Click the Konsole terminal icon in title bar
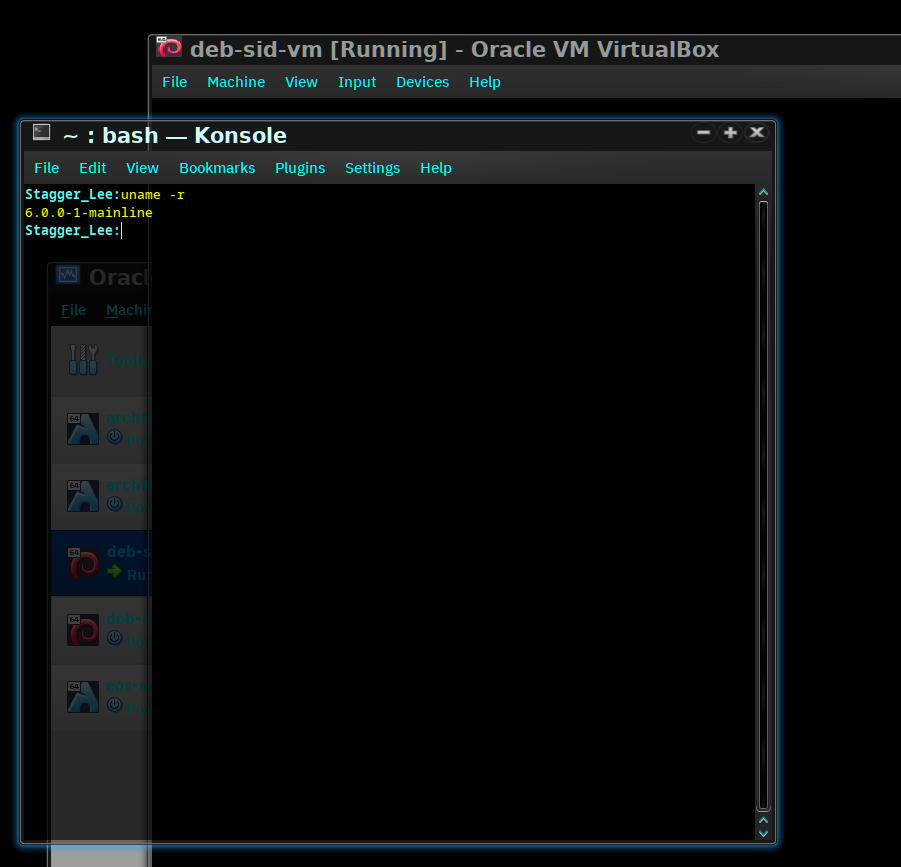This screenshot has height=867, width=901. [41, 133]
